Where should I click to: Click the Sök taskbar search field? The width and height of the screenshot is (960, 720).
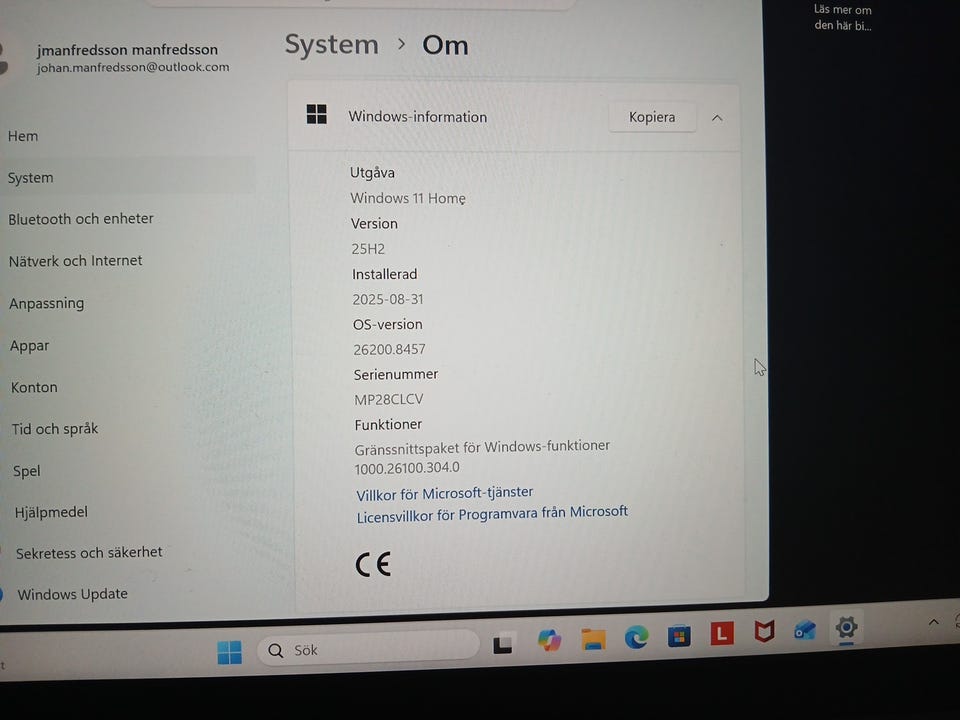point(367,648)
